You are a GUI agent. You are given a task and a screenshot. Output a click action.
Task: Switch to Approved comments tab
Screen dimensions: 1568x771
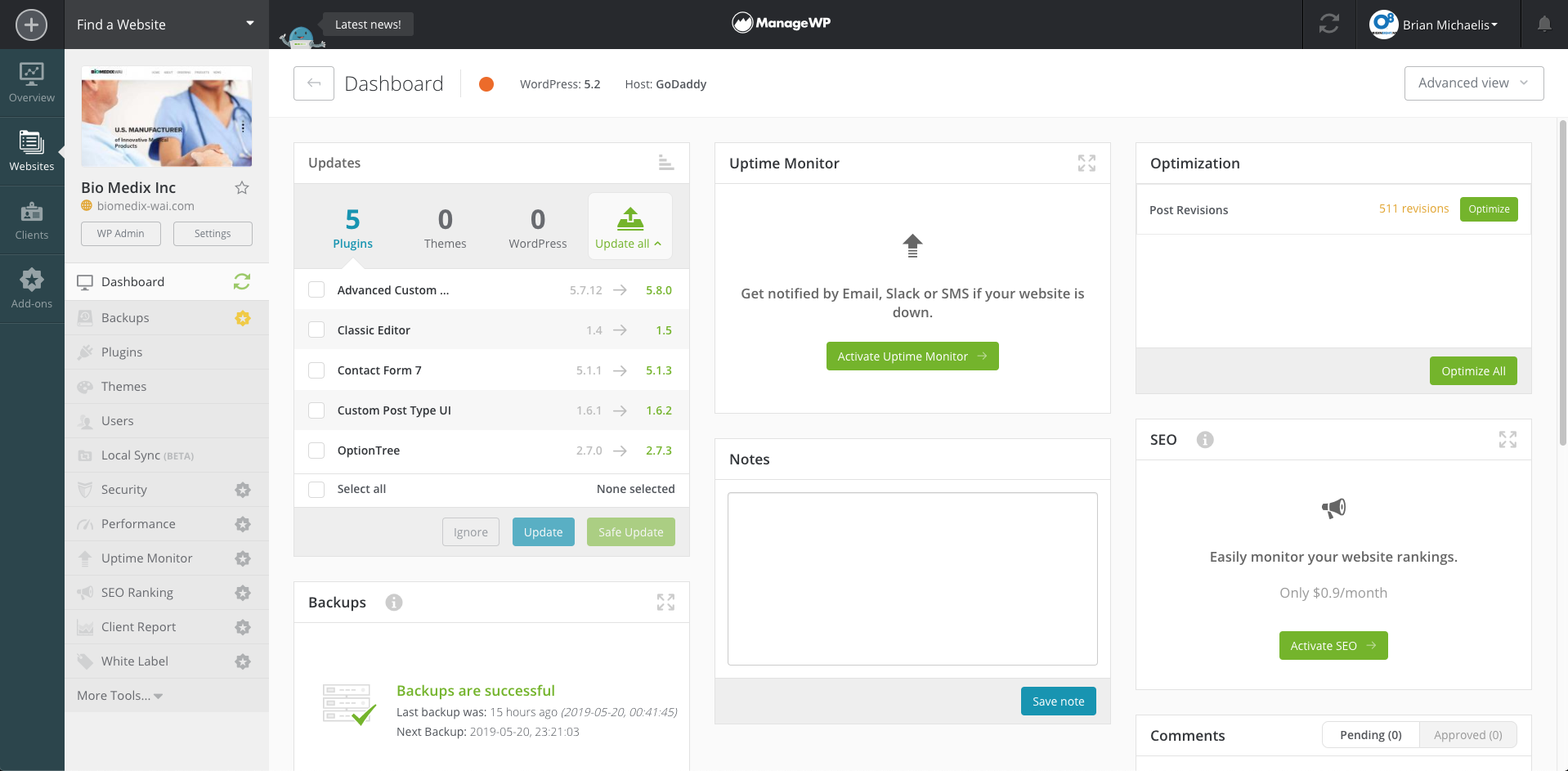click(x=1467, y=735)
